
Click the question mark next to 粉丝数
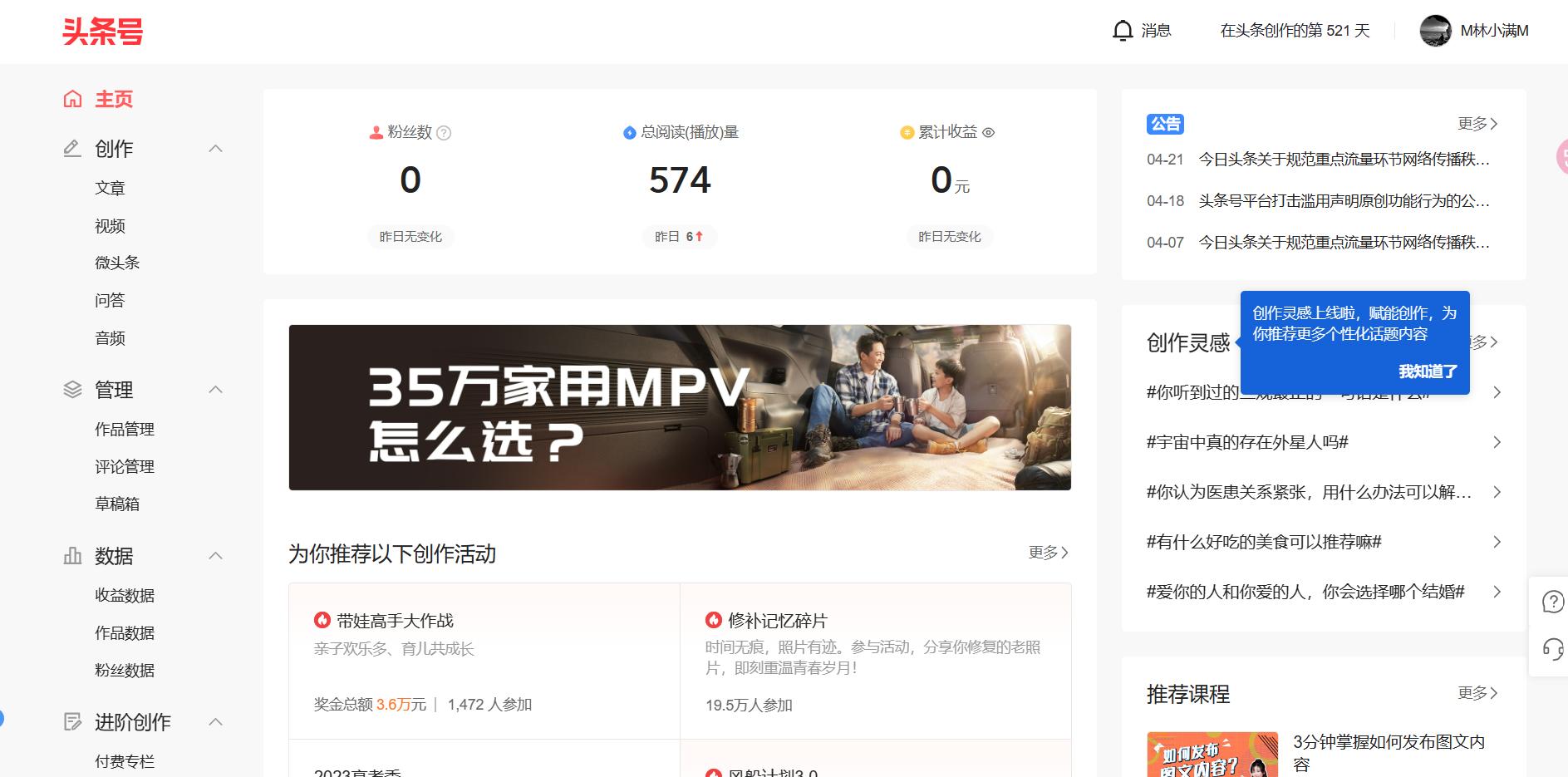444,133
